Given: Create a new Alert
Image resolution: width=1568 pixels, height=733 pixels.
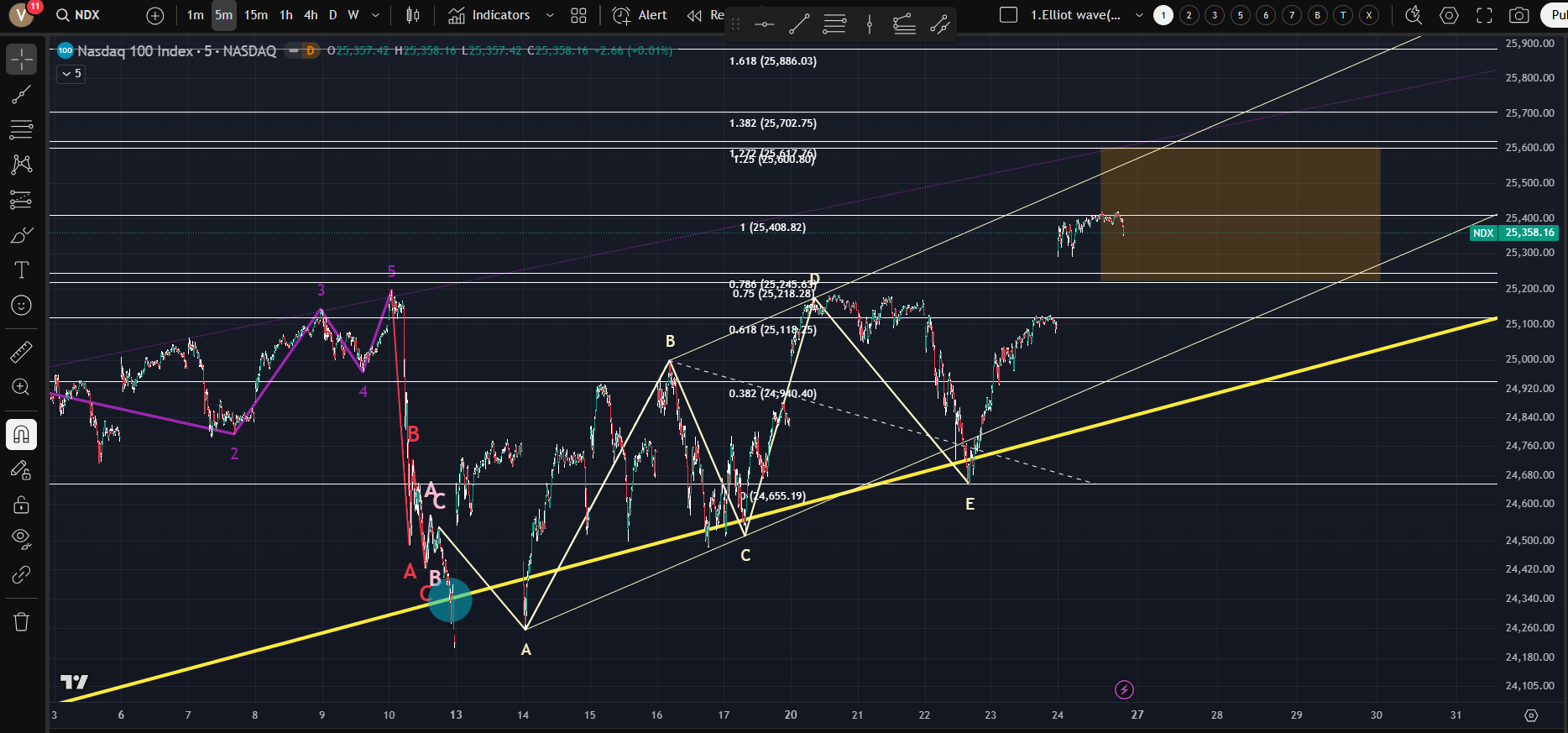Looking at the screenshot, I should point(640,15).
